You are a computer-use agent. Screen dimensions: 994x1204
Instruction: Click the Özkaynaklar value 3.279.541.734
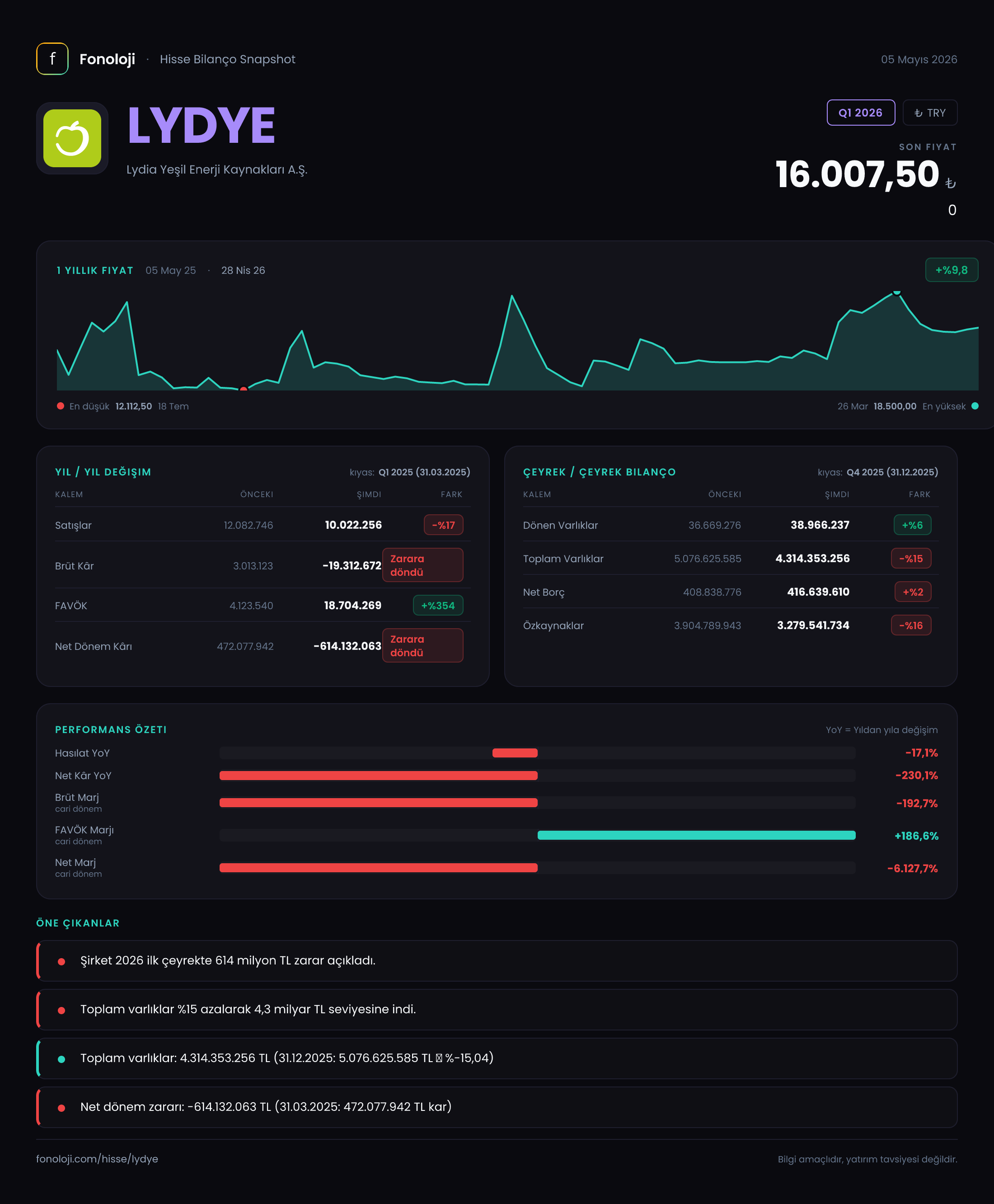813,626
